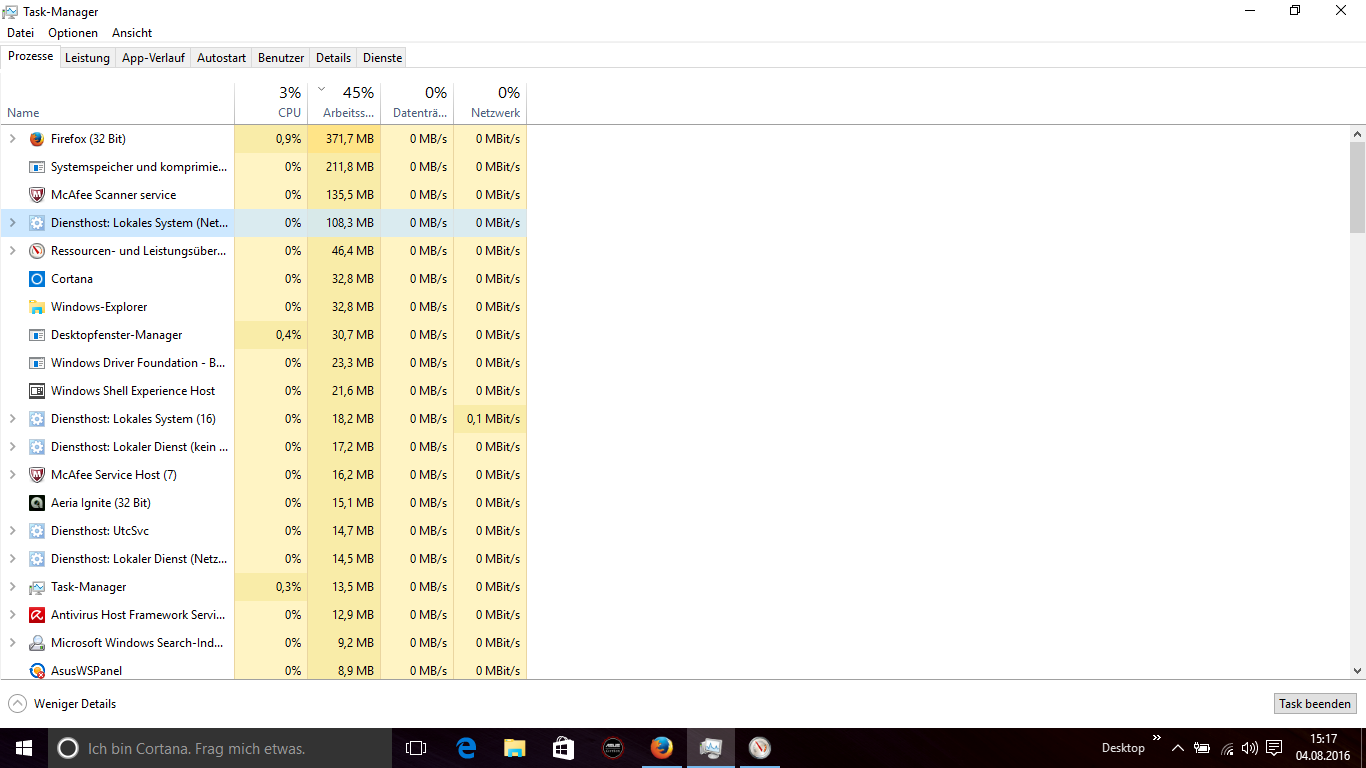Click the Microsoft Windows Search-Indexer icon
1366x768 pixels.
[37, 643]
